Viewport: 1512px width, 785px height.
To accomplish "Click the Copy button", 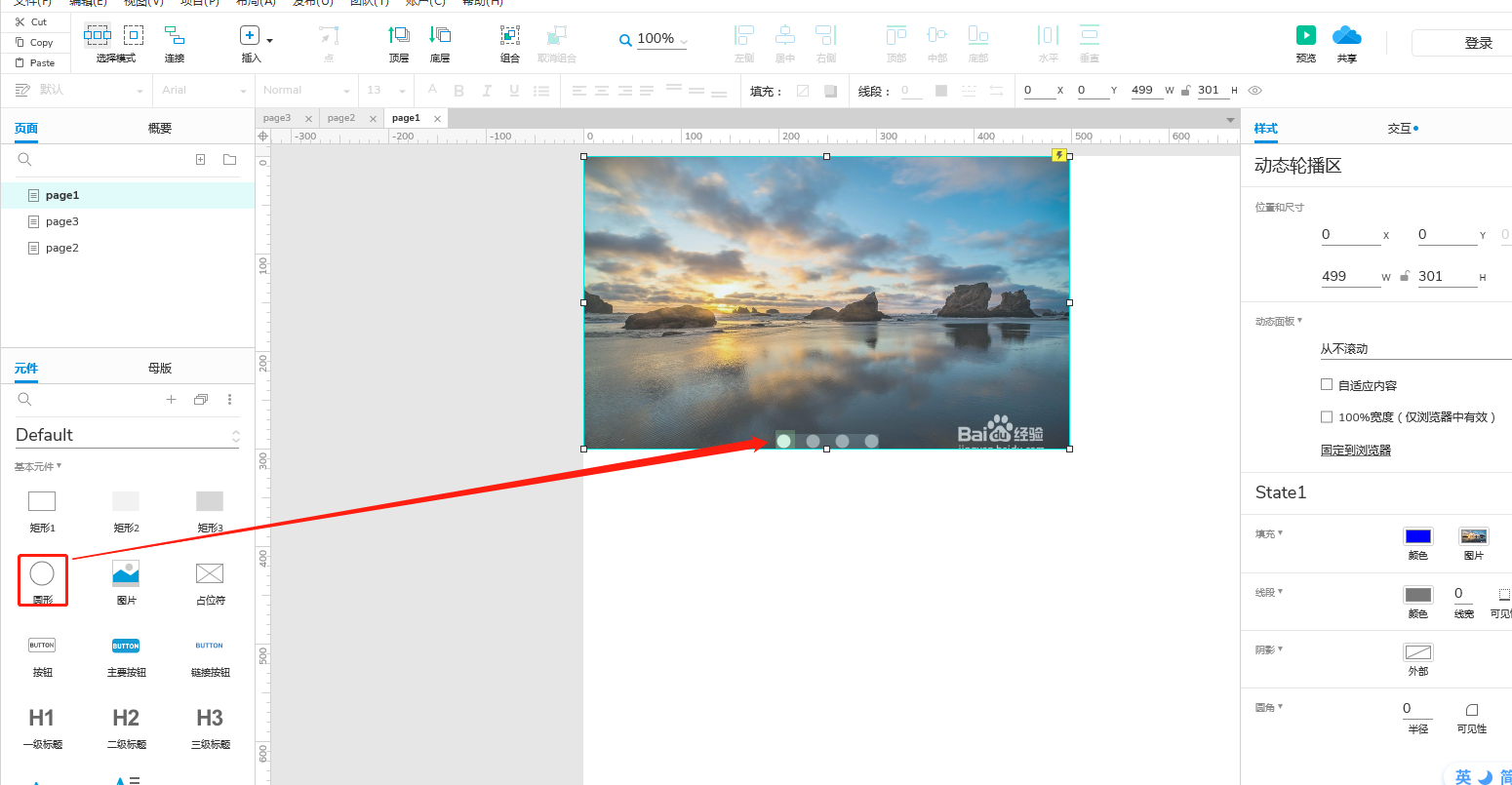I will [34, 42].
